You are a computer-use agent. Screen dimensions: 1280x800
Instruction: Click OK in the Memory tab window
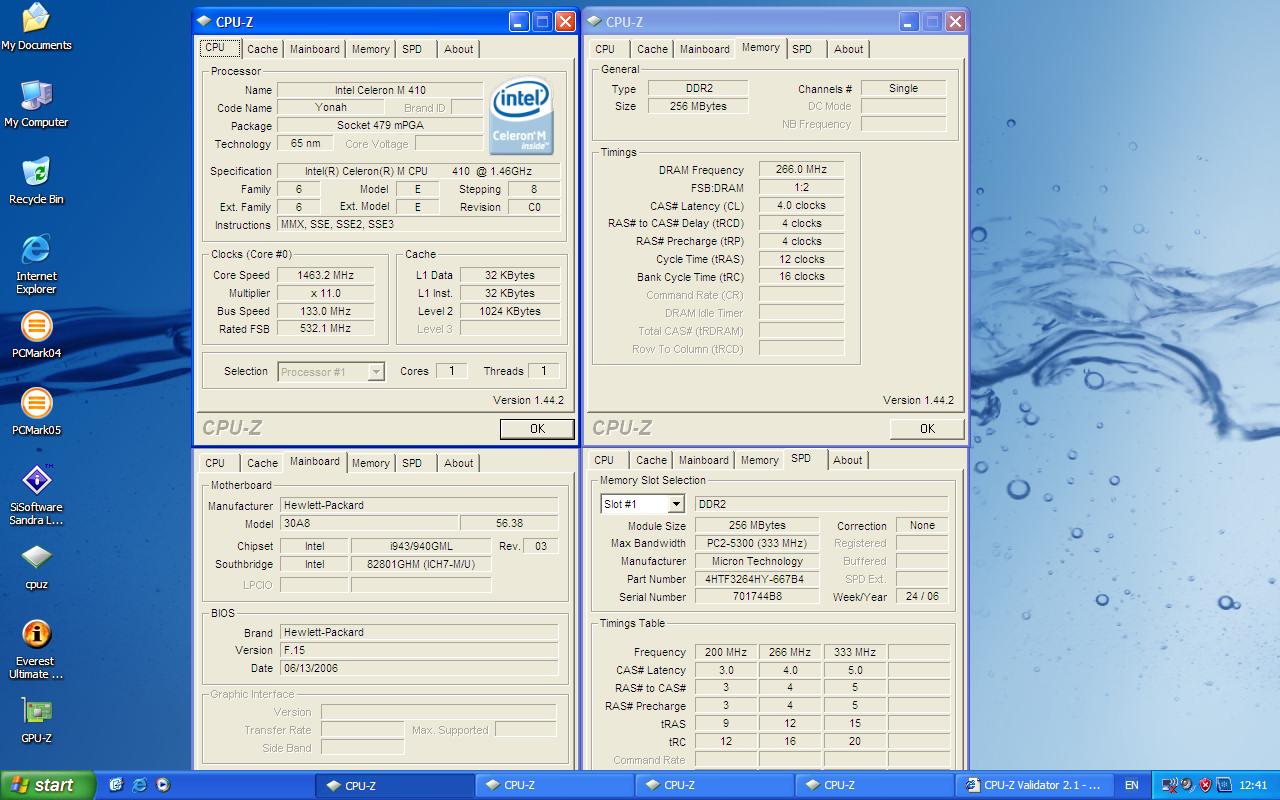927,428
